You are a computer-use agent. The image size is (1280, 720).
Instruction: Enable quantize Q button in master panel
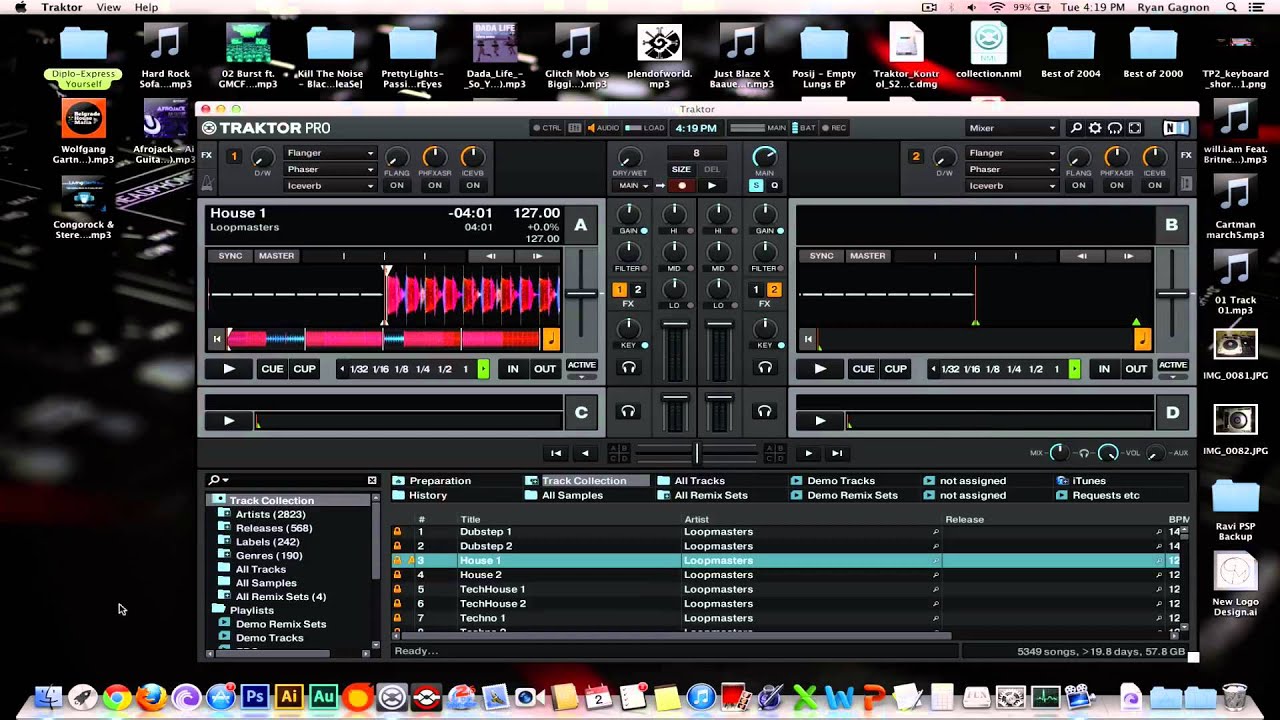coord(774,185)
